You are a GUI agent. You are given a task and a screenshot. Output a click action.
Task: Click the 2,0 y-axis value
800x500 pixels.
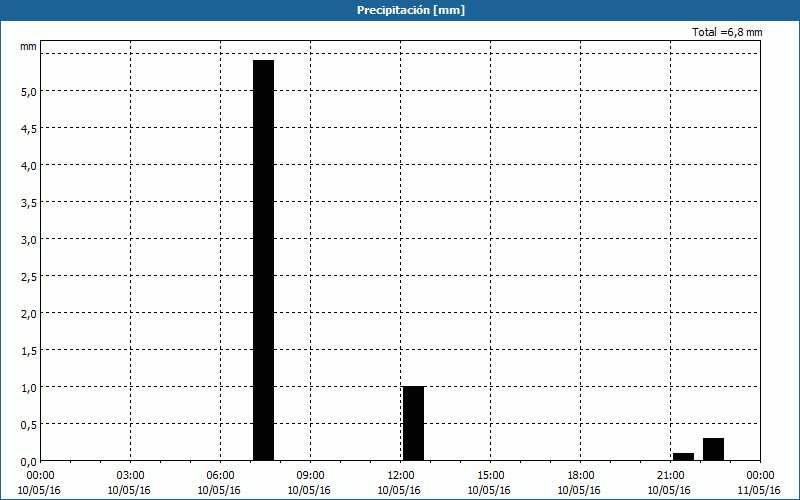click(29, 314)
